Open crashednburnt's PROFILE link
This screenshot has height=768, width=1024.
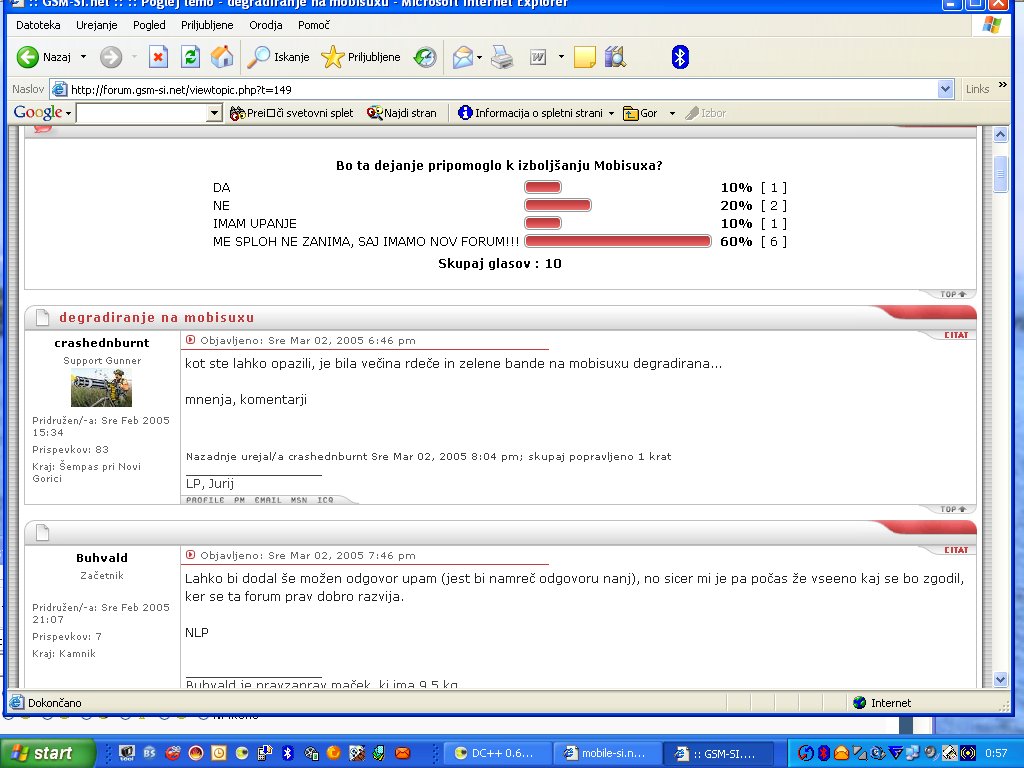[205, 500]
